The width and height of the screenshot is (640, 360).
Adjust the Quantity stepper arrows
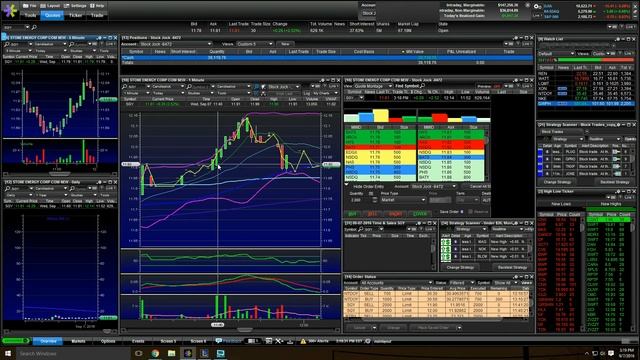click(x=375, y=200)
